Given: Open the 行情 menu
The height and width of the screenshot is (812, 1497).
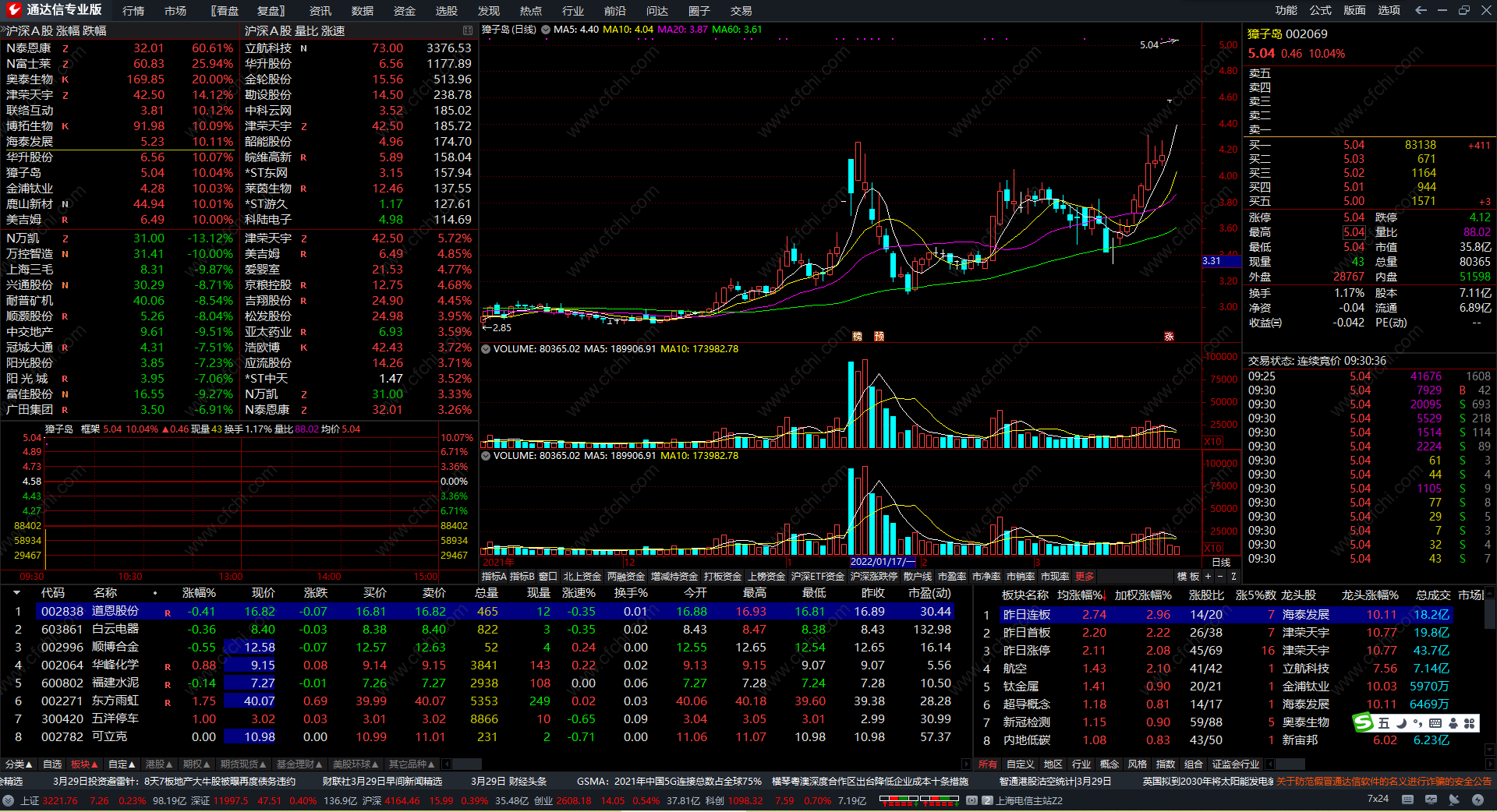Looking at the screenshot, I should 133,11.
